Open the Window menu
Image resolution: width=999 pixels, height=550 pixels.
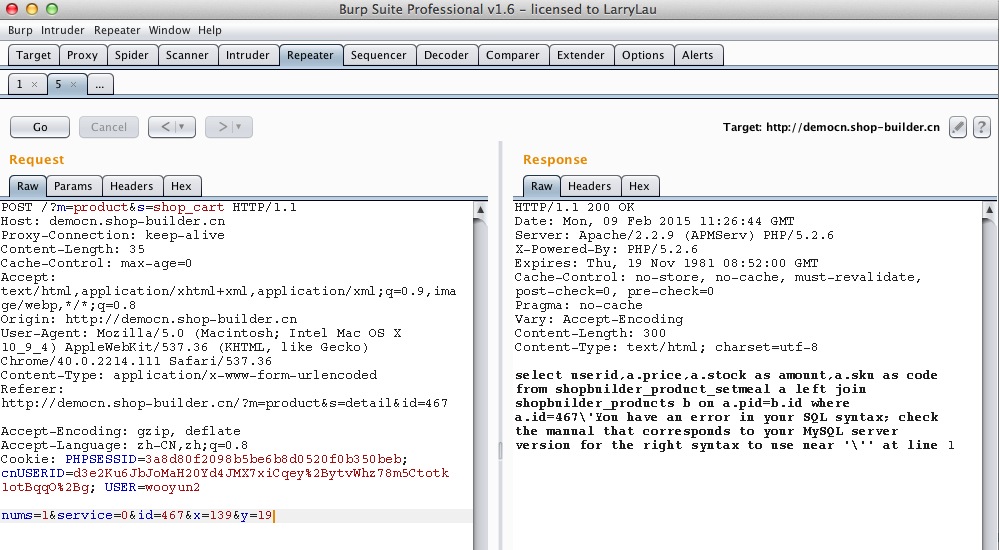(169, 30)
